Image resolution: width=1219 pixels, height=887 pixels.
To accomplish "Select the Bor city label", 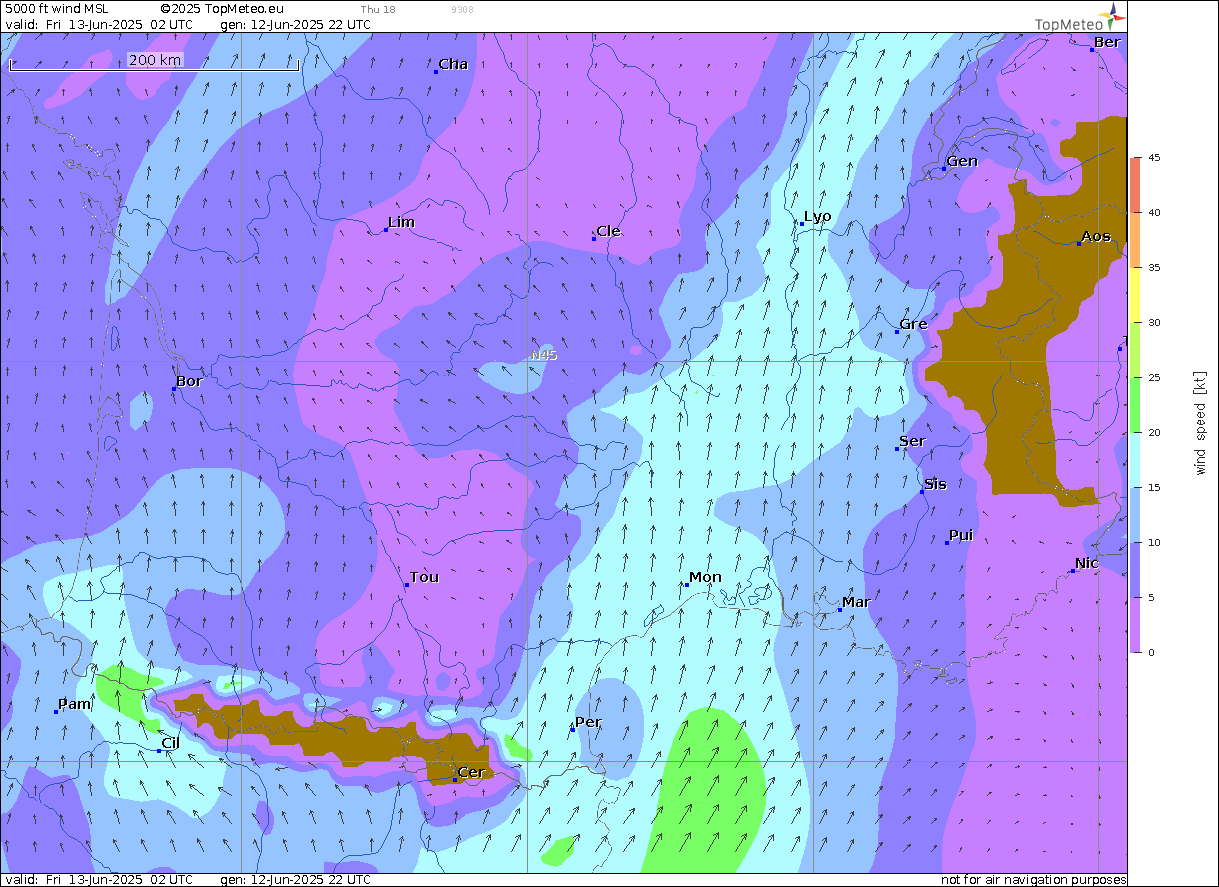I will tap(189, 381).
